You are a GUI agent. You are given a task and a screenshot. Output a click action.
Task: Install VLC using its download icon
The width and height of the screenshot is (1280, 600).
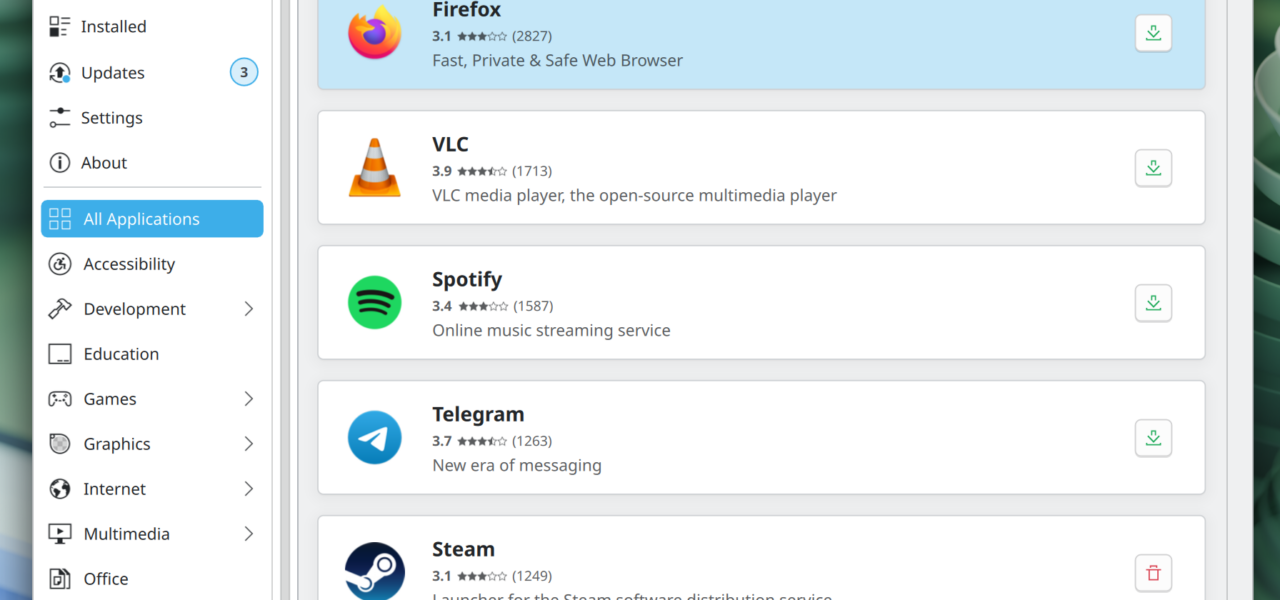(x=1153, y=168)
